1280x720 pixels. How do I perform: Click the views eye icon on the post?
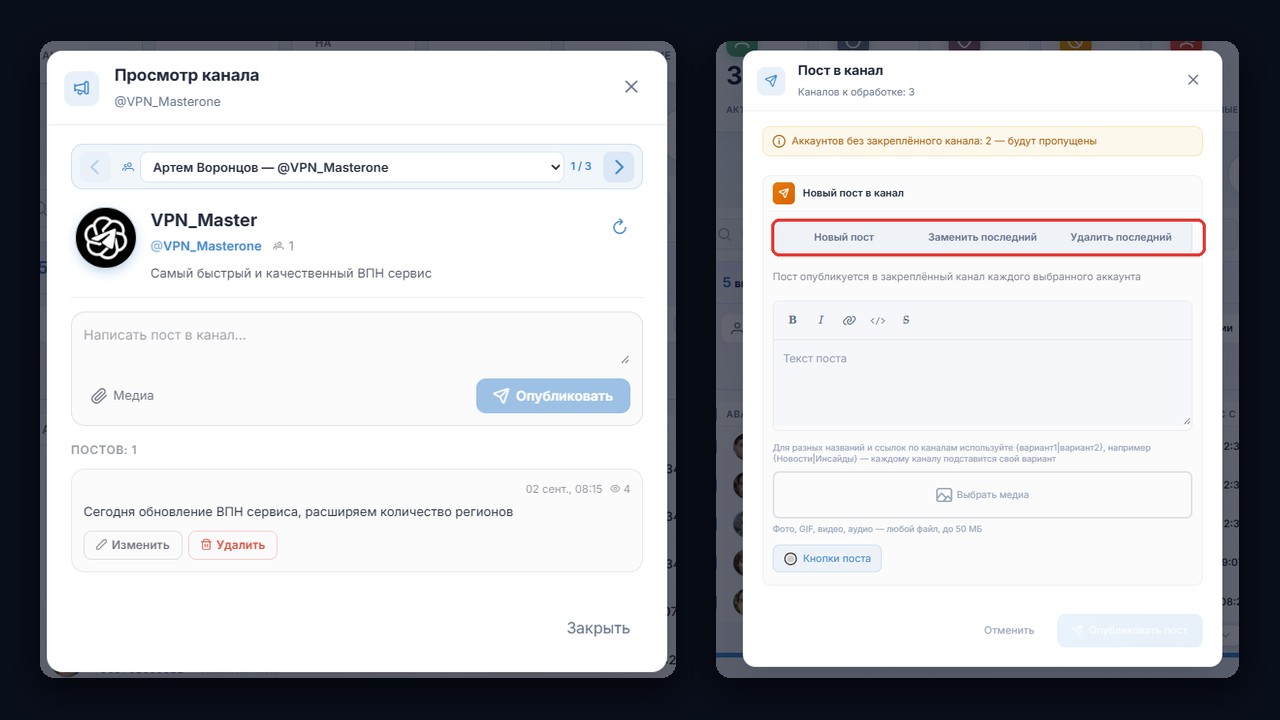click(614, 489)
